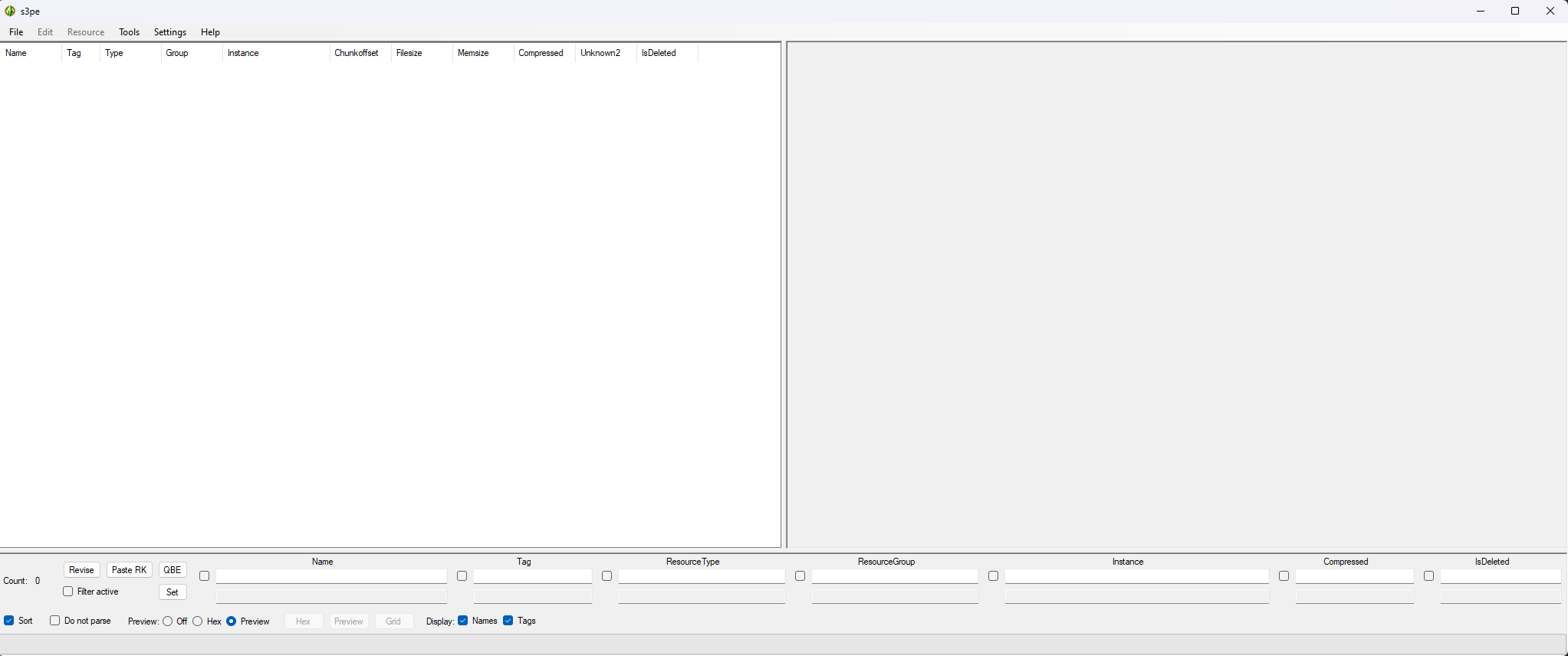Viewport: 1568px width, 656px height.
Task: Open the Edit menu
Action: pos(45,32)
